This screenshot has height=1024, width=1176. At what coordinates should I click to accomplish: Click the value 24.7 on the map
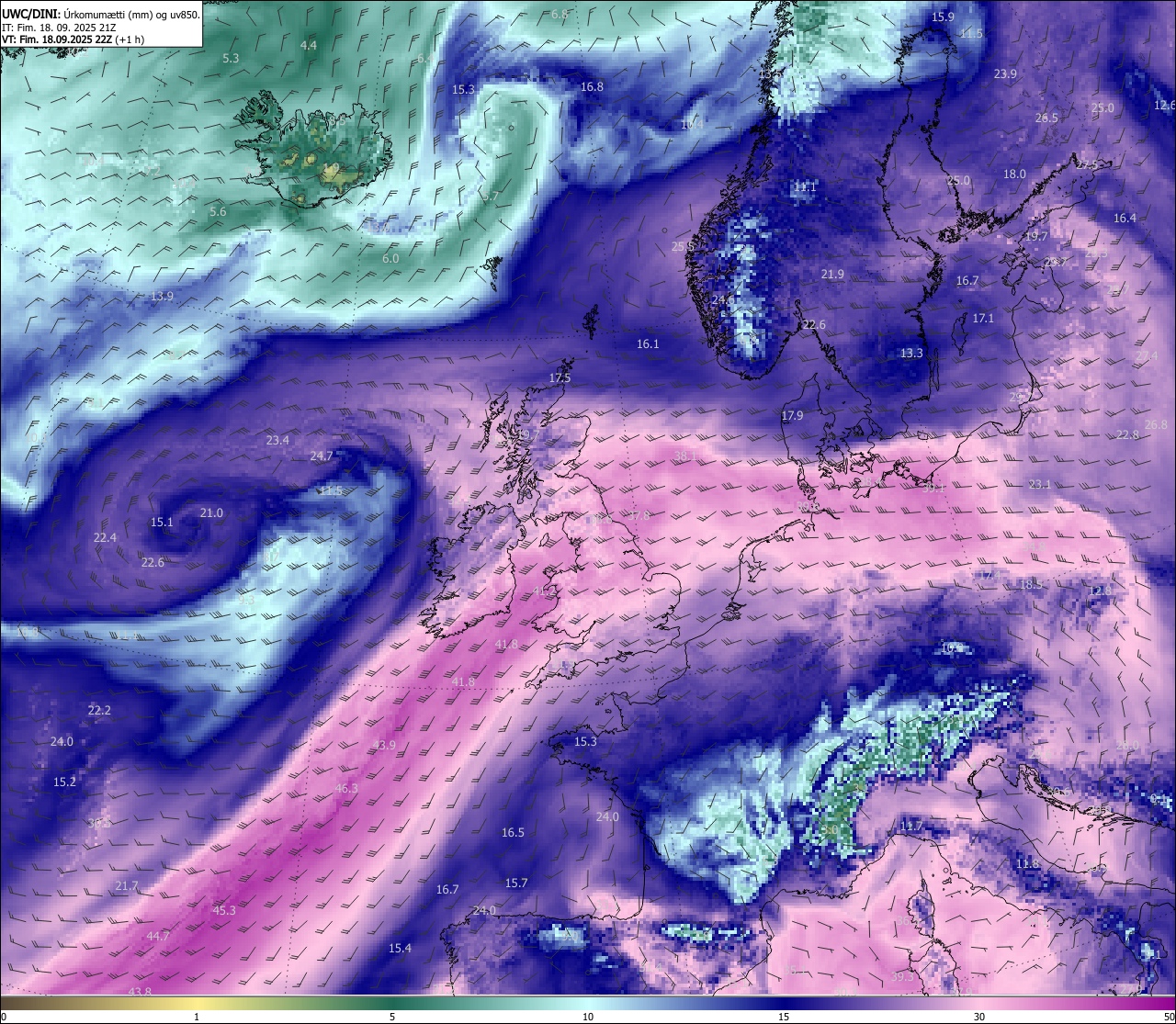(322, 456)
